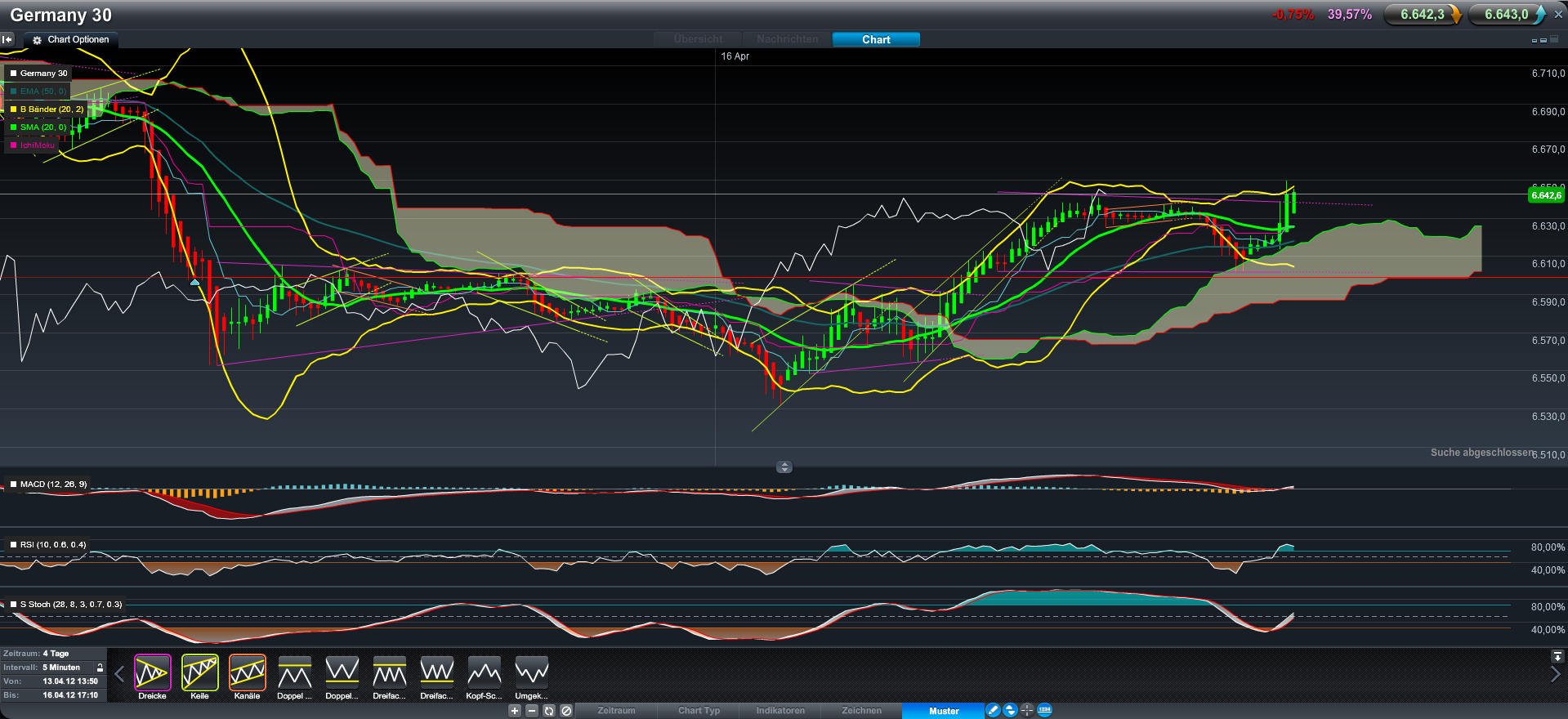Choose the Kanäle channel pattern icon
This screenshot has width=1568, height=719.
[247, 673]
